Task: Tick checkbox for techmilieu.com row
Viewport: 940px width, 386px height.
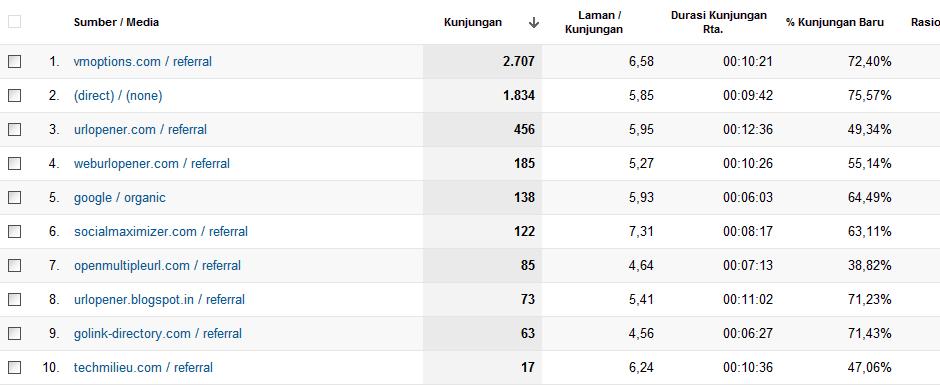Action: 14,367
